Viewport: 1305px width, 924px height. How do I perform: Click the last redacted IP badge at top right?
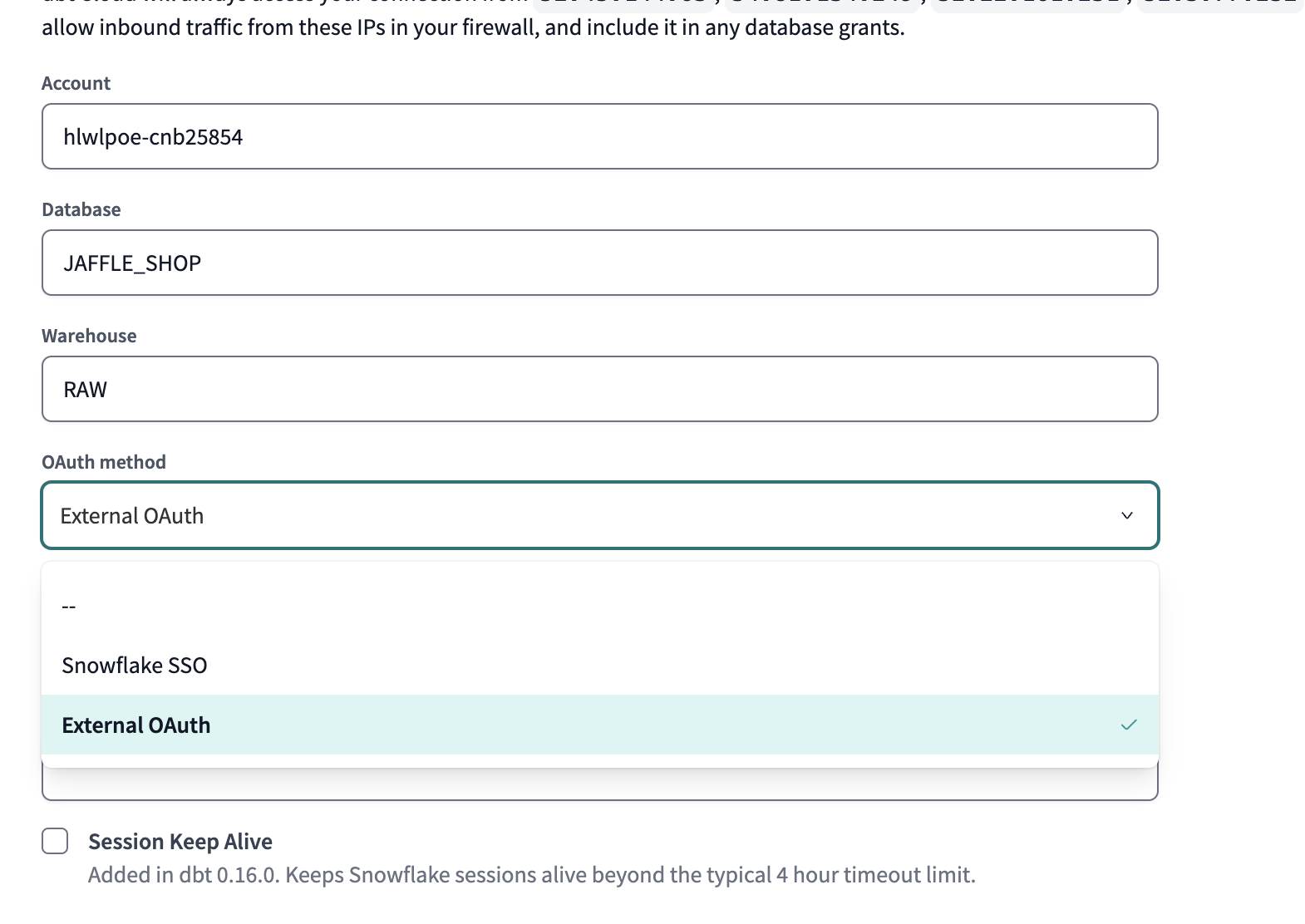coord(1222,6)
